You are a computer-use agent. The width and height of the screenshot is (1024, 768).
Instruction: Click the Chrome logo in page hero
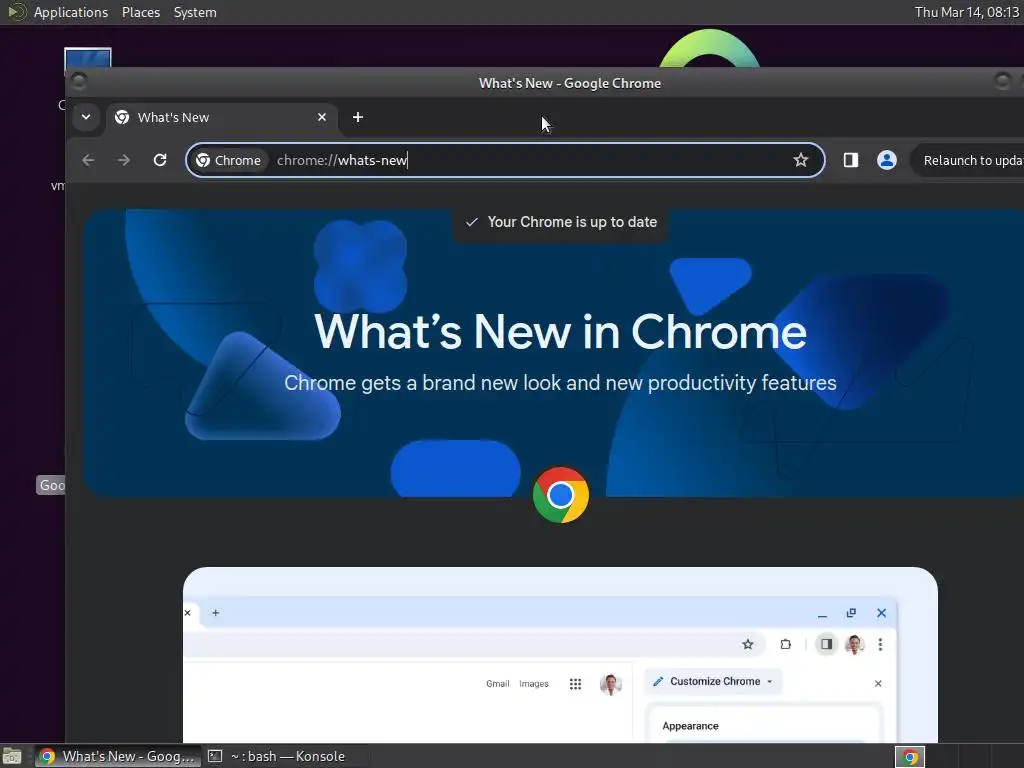560,494
